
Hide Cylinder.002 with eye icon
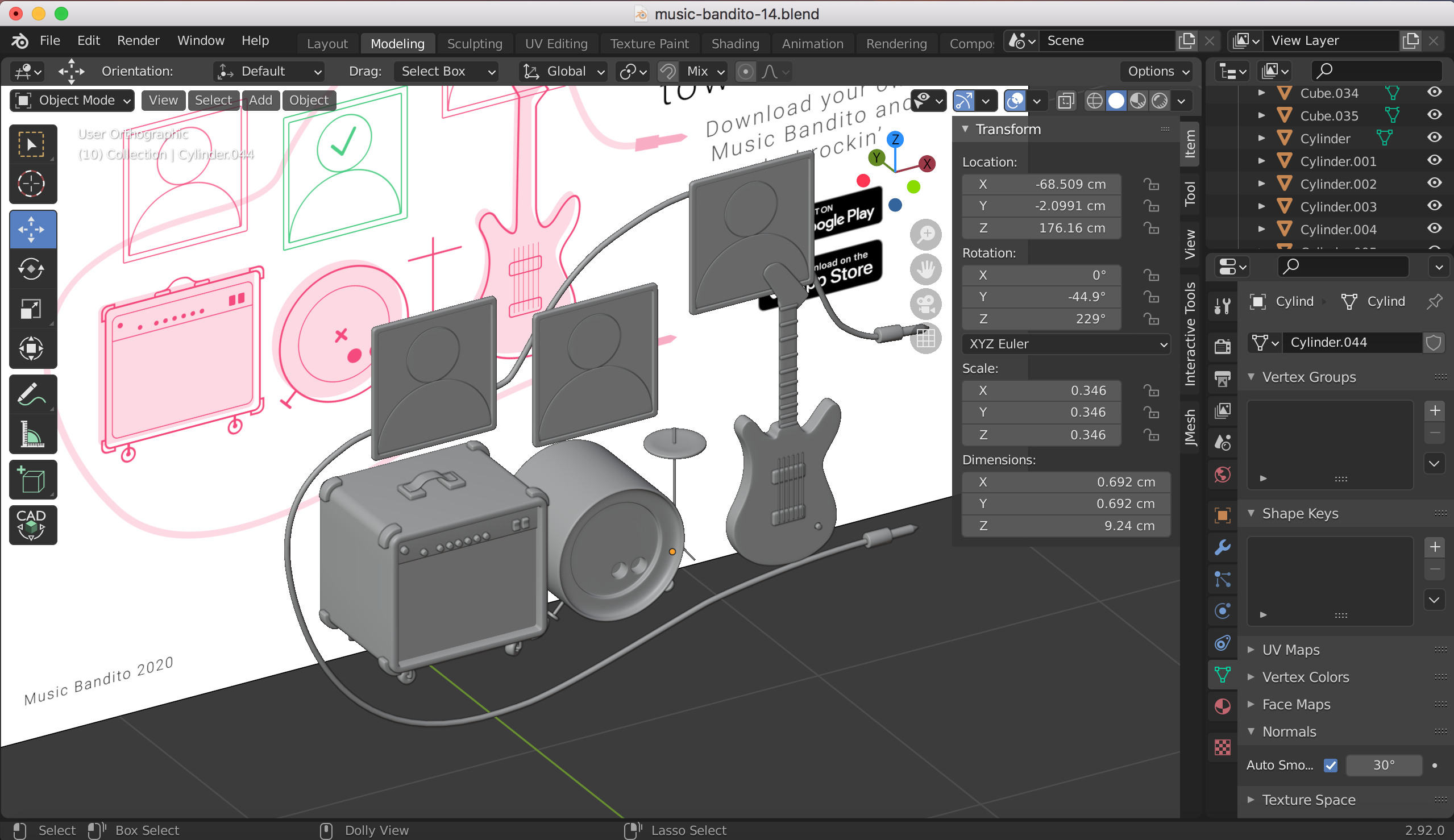(1434, 184)
